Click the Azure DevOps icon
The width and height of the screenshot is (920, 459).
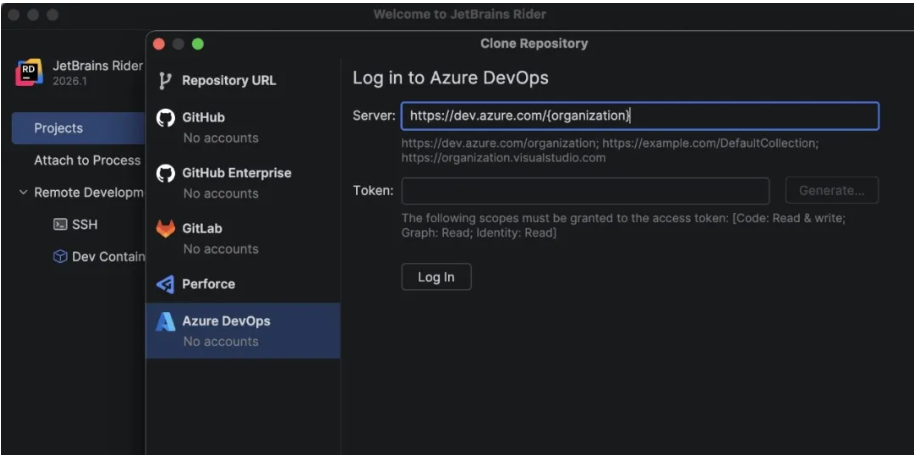(x=166, y=322)
